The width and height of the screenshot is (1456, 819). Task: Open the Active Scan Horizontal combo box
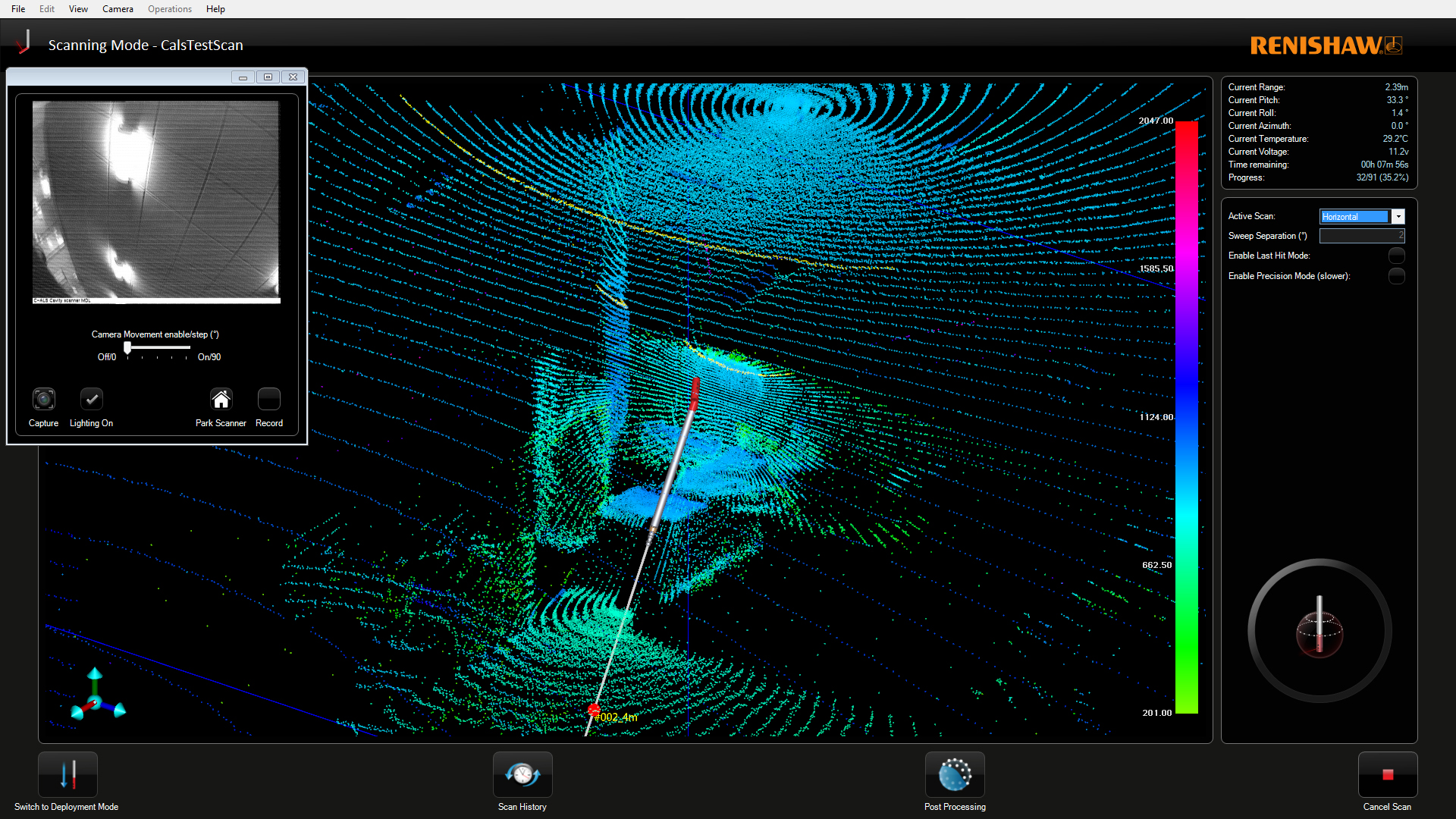coord(1354,217)
